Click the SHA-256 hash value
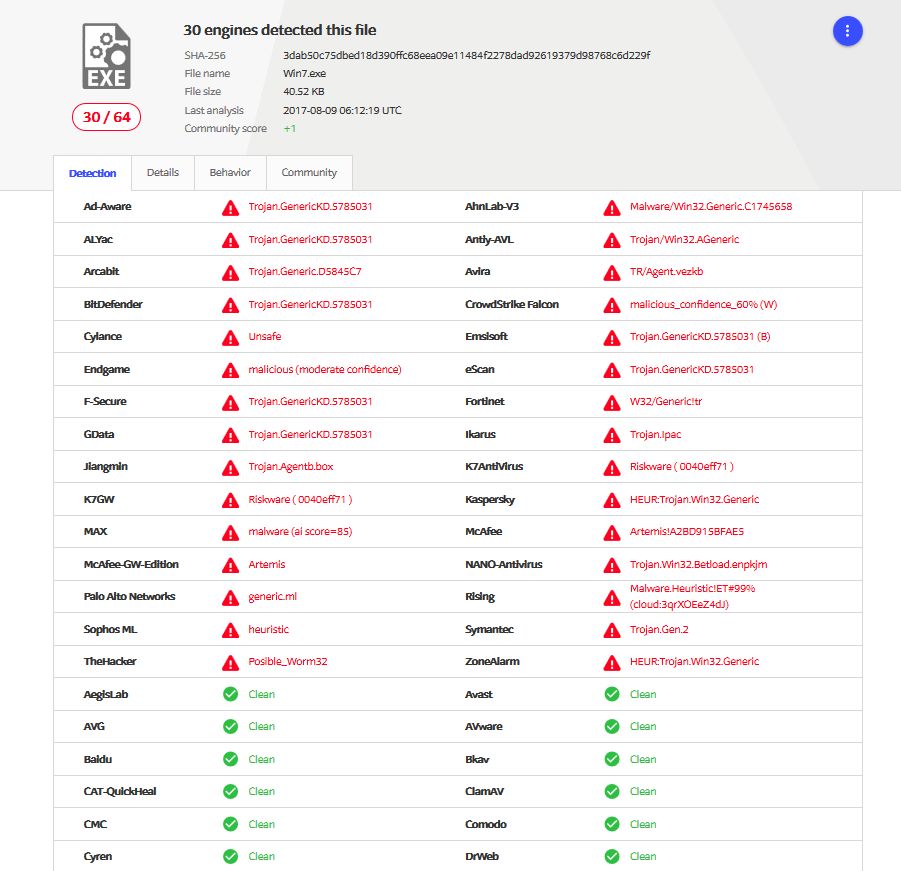The width and height of the screenshot is (901, 871). (467, 55)
